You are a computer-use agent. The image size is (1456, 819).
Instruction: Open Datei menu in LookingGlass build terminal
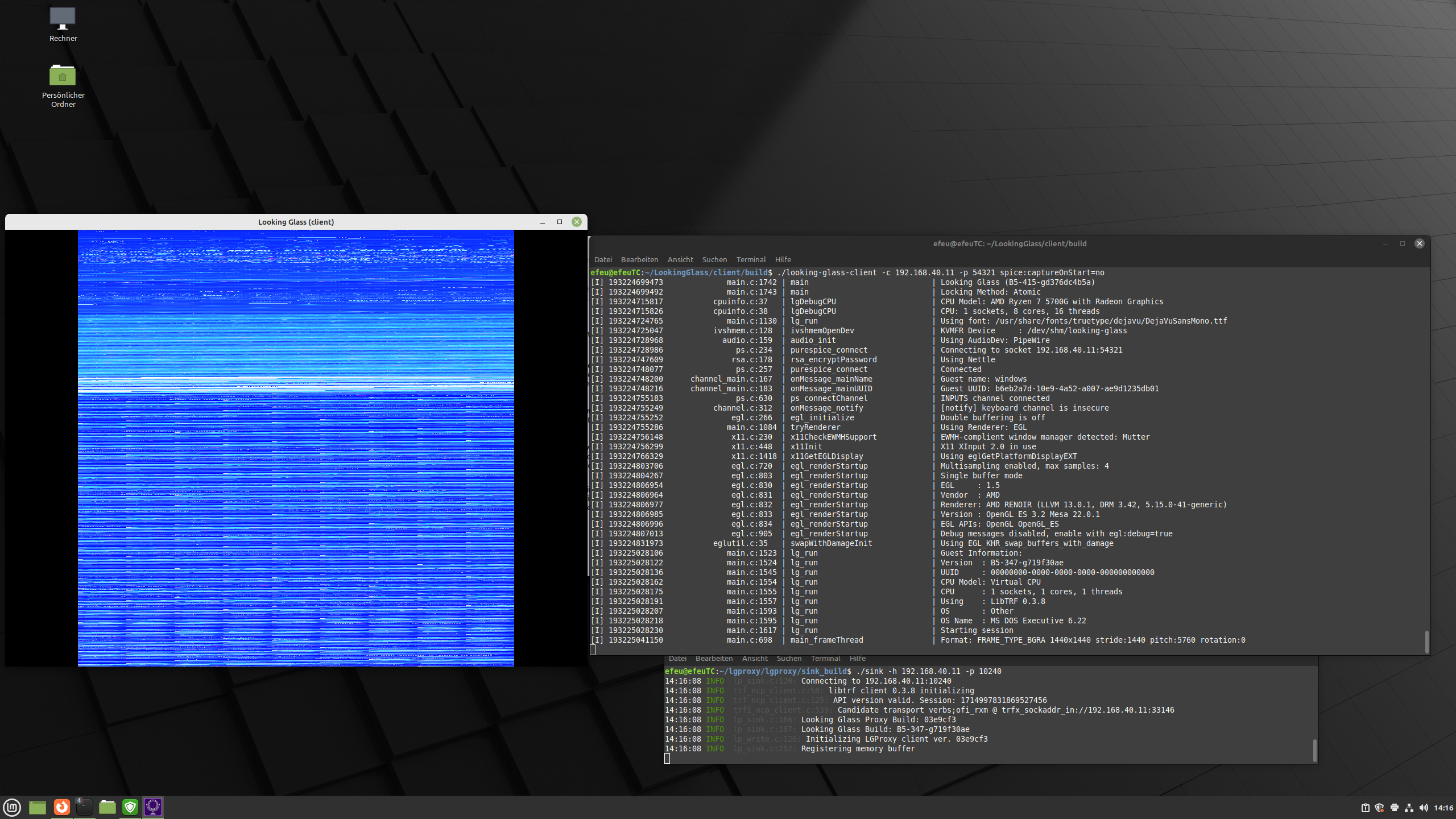[x=603, y=259]
